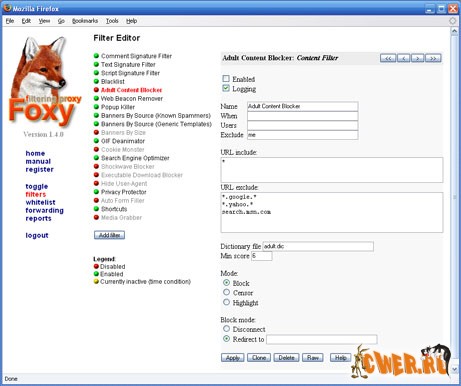Screen dimensions: 461x386
Task: Open the Go menu
Action: tap(61, 21)
